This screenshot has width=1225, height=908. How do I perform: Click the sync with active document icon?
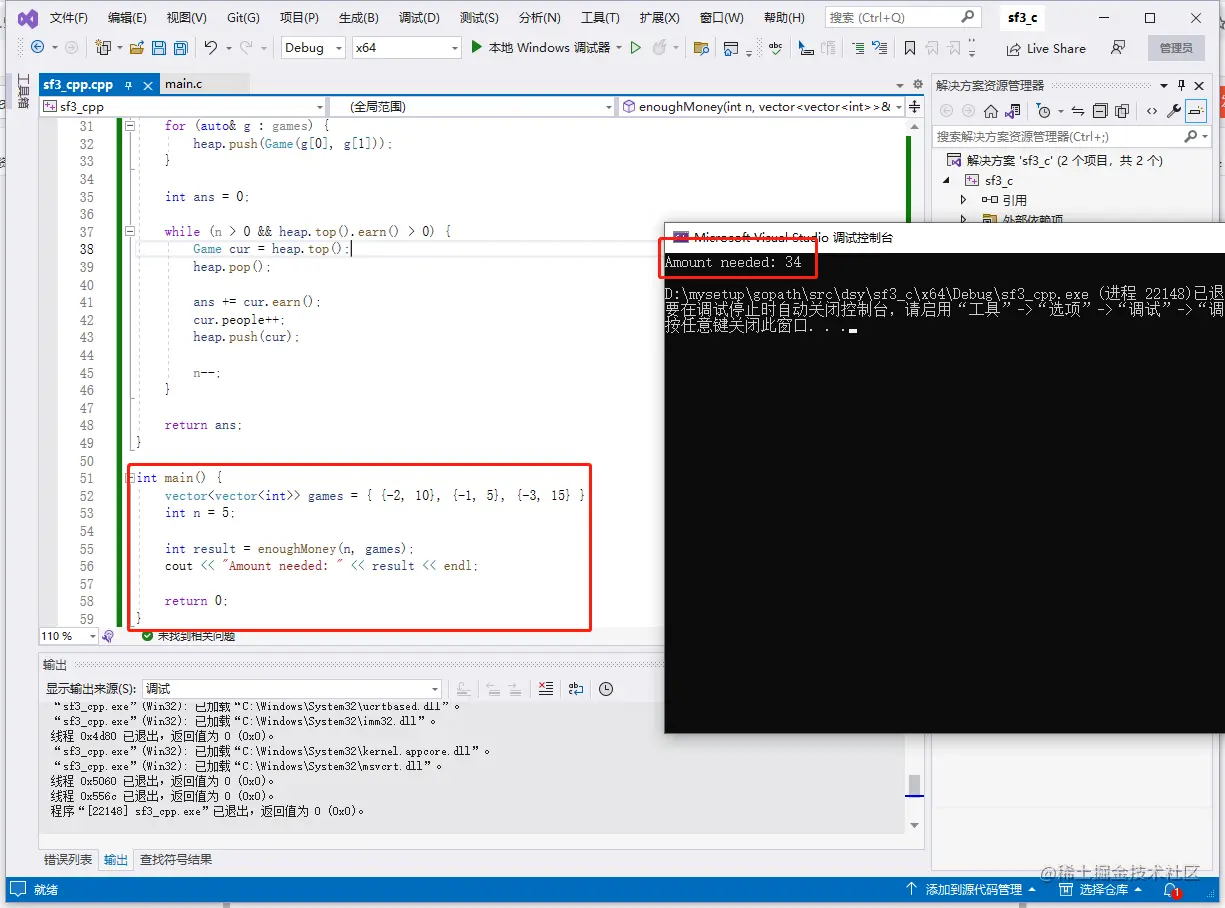[1078, 111]
